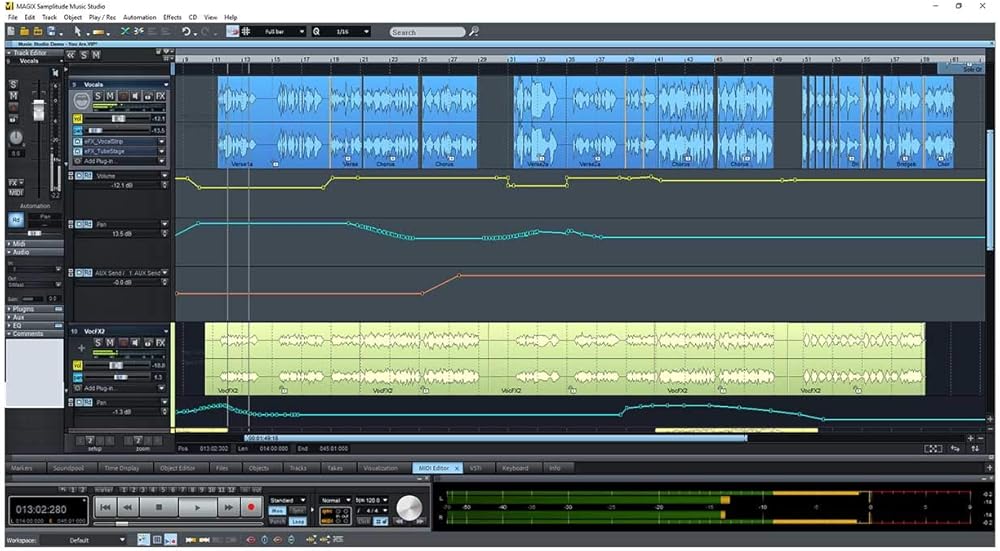Mute the Vocals track
This screenshot has height=551, width=1000.
(110, 96)
